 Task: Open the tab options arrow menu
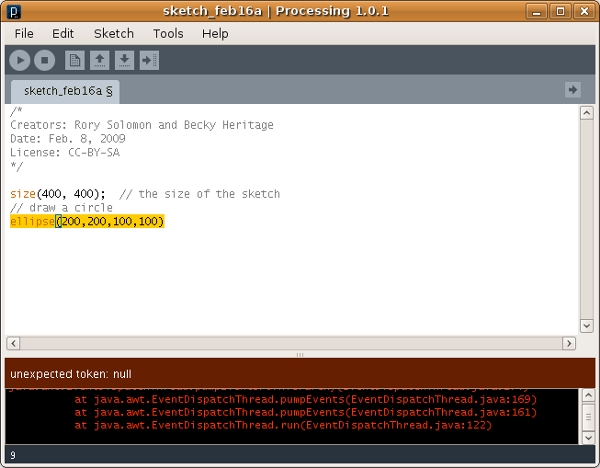click(572, 90)
